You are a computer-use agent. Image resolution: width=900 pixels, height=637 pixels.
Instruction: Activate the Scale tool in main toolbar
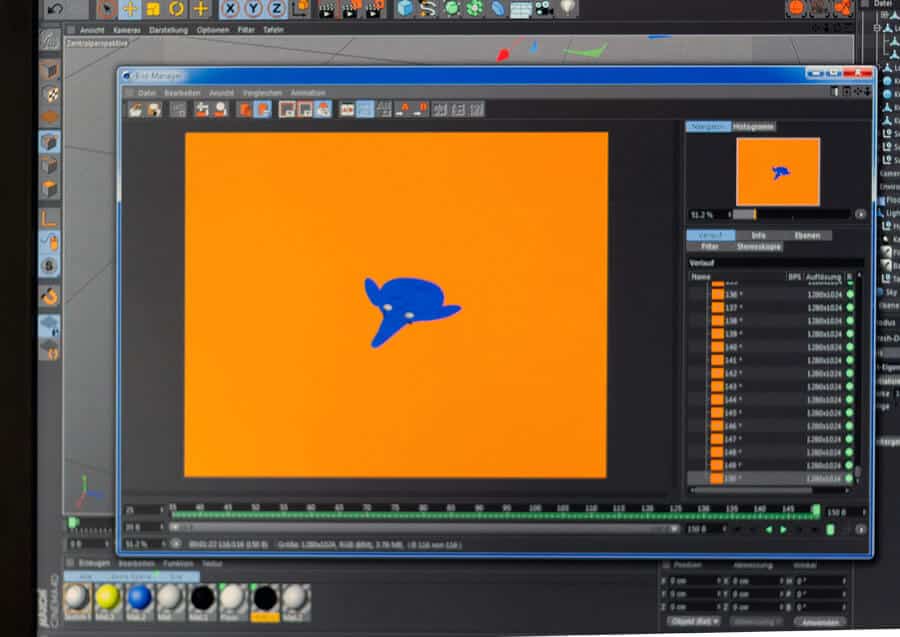[153, 9]
